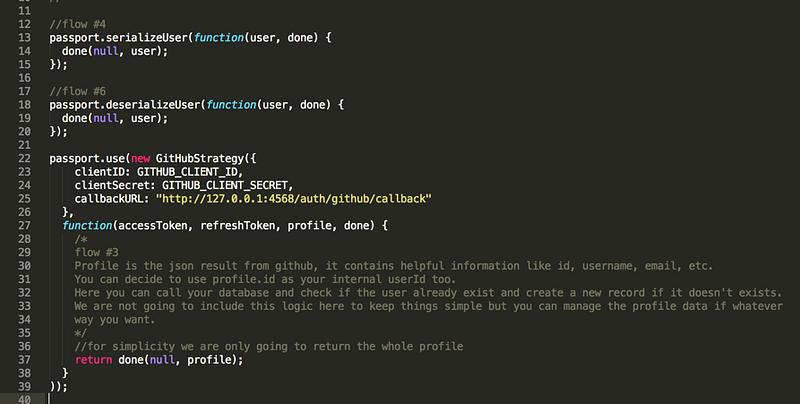This screenshot has height=404, width=800.
Task: Click line number 40 in the gutter
Action: [x=24, y=399]
